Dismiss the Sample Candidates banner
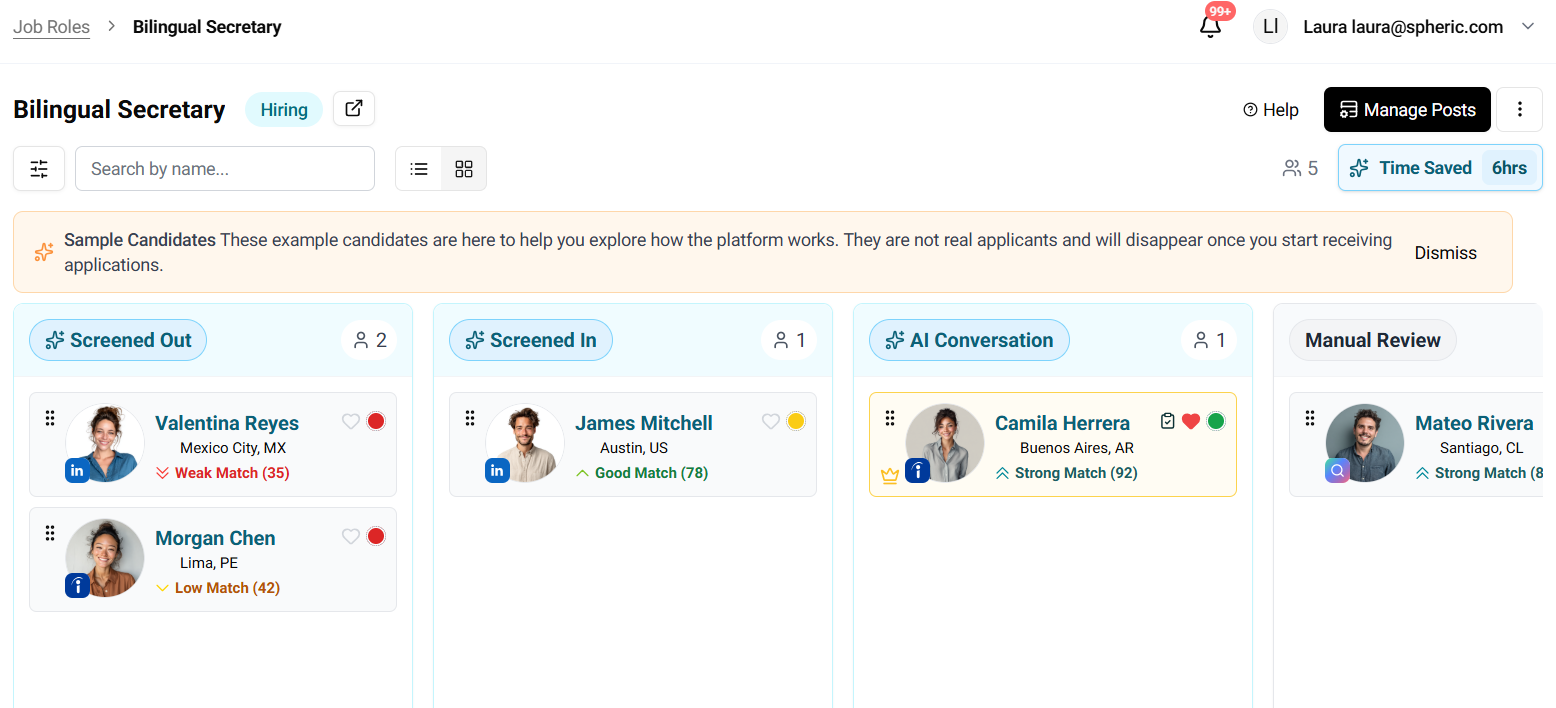Screen dimensions: 1556x708 [1445, 253]
